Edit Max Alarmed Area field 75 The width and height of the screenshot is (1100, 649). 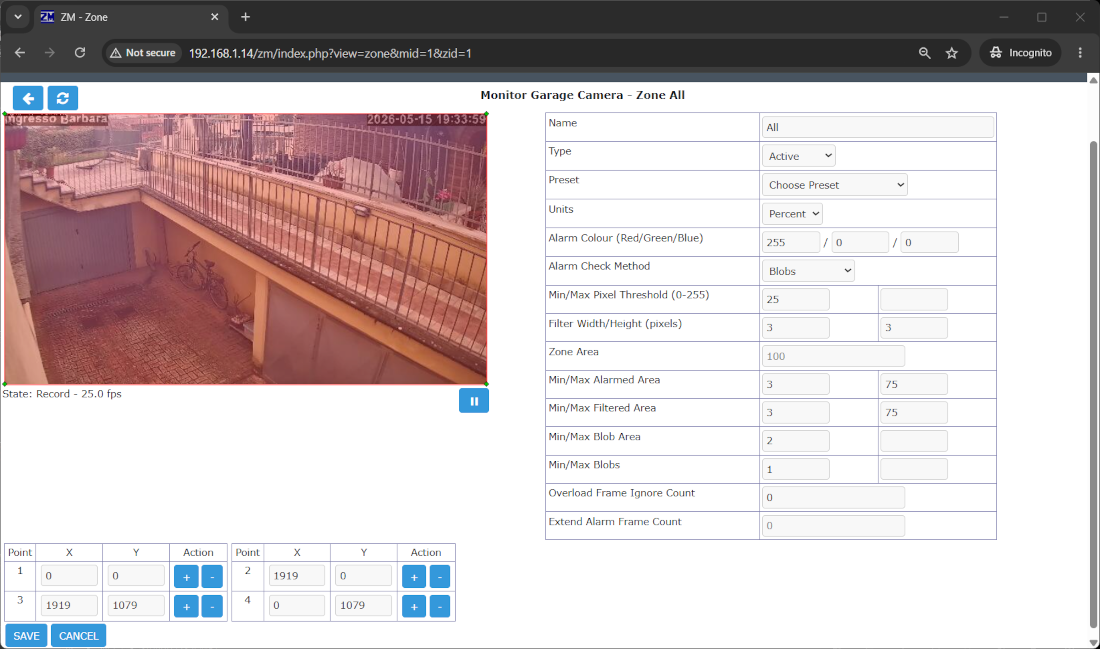tap(913, 384)
